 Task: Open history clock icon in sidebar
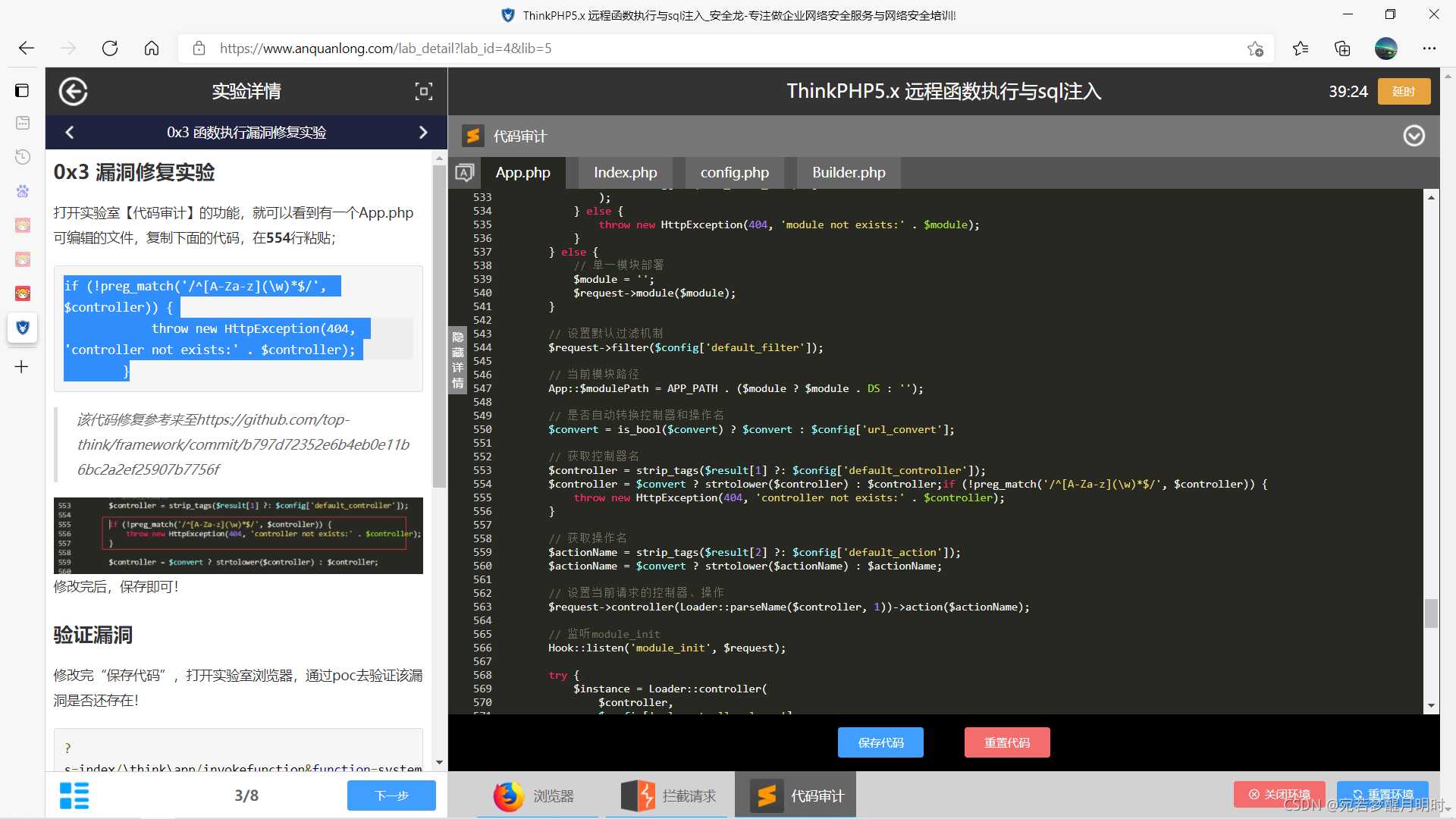[23, 157]
